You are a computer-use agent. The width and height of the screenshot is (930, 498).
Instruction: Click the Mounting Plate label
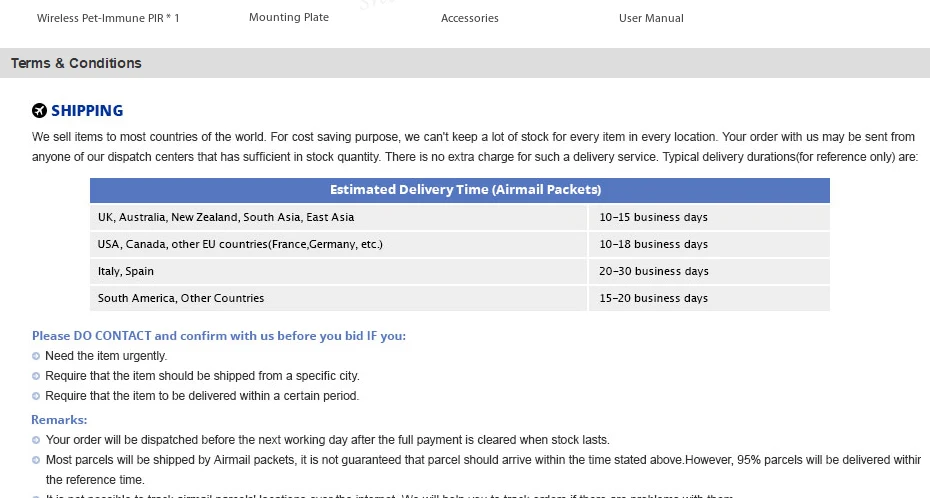coord(289,17)
